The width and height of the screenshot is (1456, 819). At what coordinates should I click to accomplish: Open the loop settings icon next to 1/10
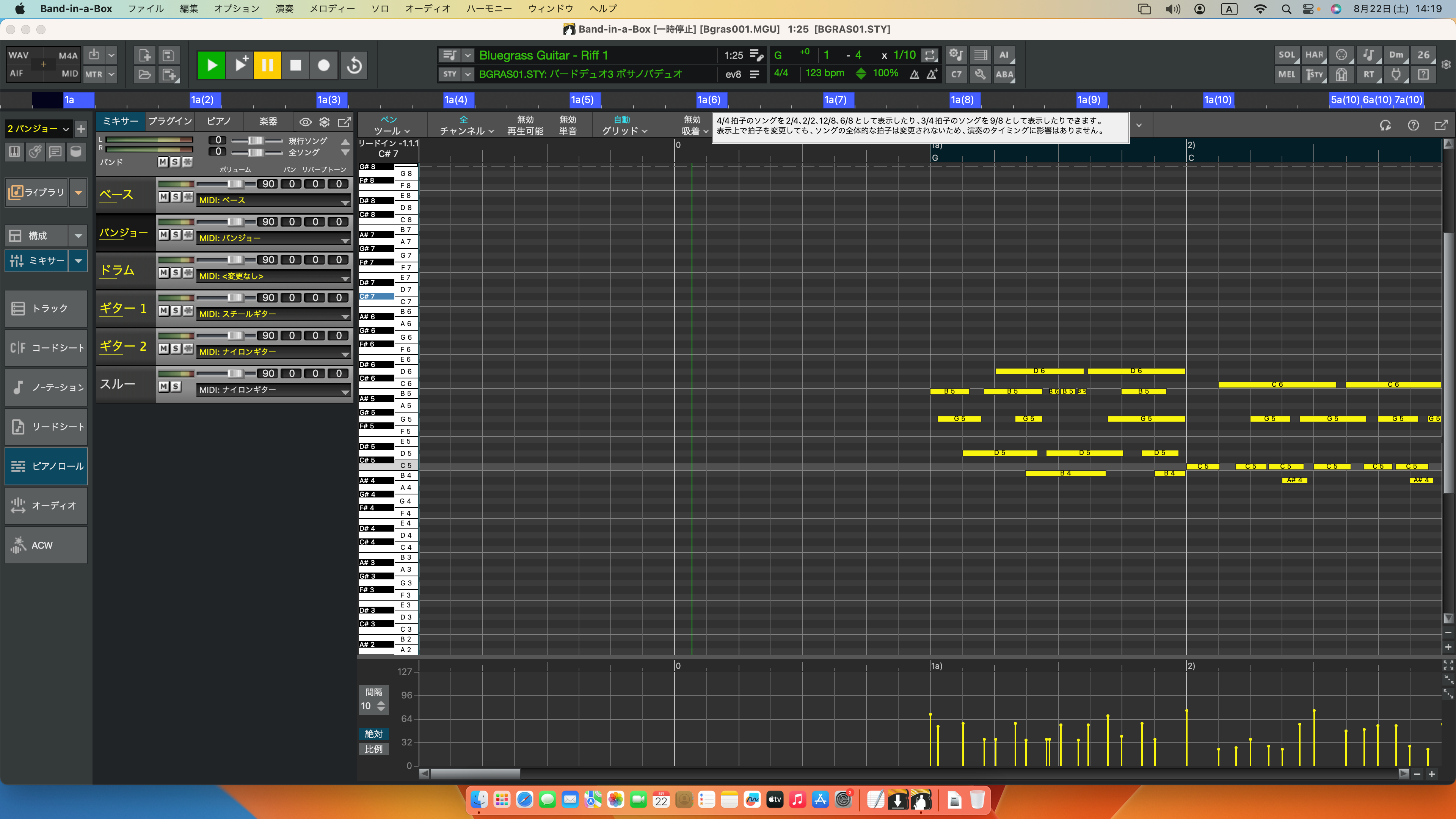tap(930, 55)
